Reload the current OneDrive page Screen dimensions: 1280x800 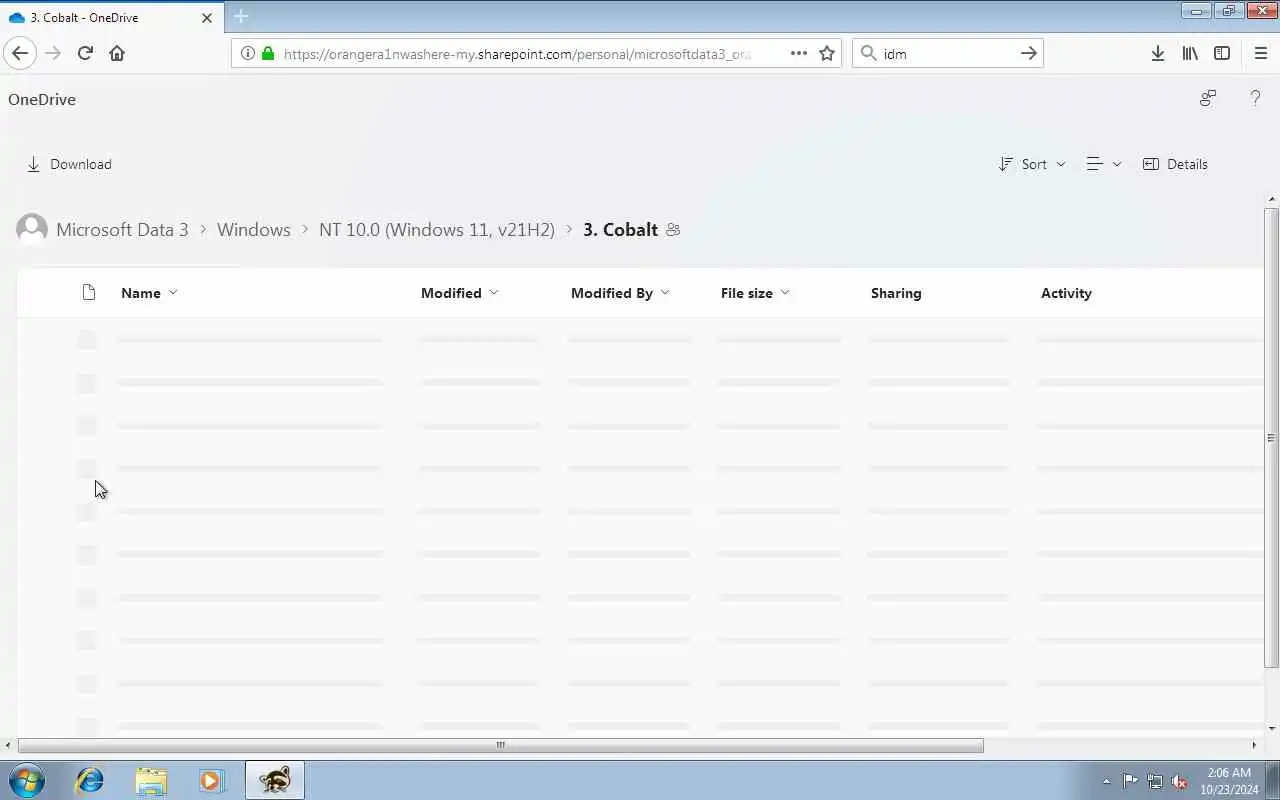coord(85,53)
